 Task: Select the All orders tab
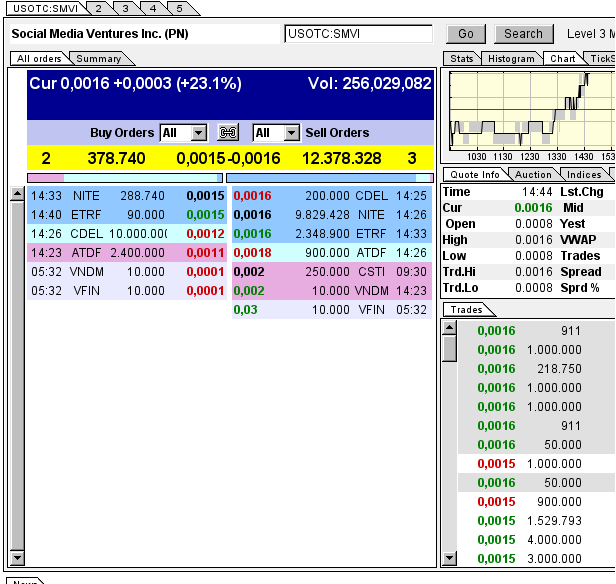click(x=39, y=59)
